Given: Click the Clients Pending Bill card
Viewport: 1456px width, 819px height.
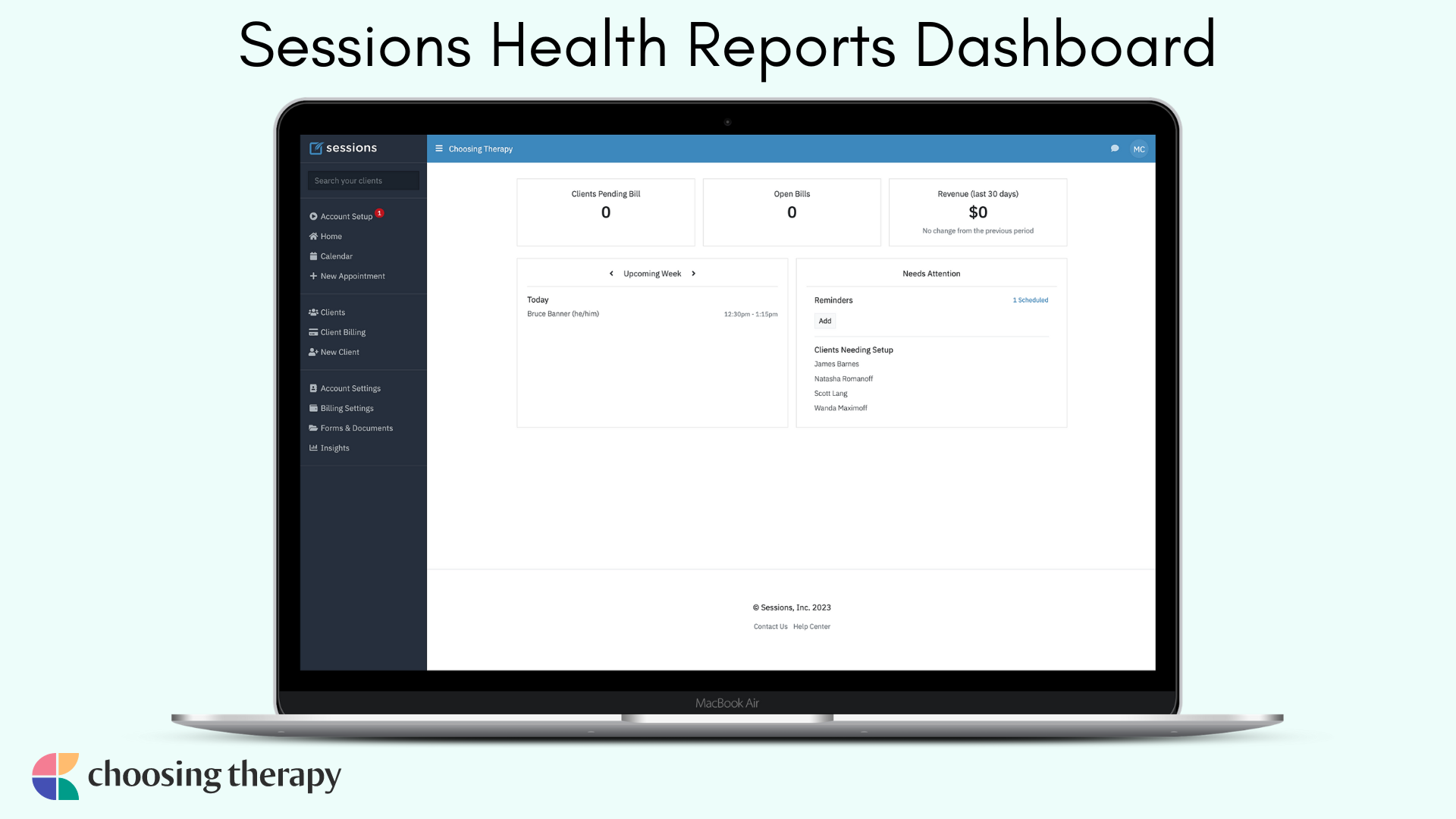Looking at the screenshot, I should (x=606, y=212).
